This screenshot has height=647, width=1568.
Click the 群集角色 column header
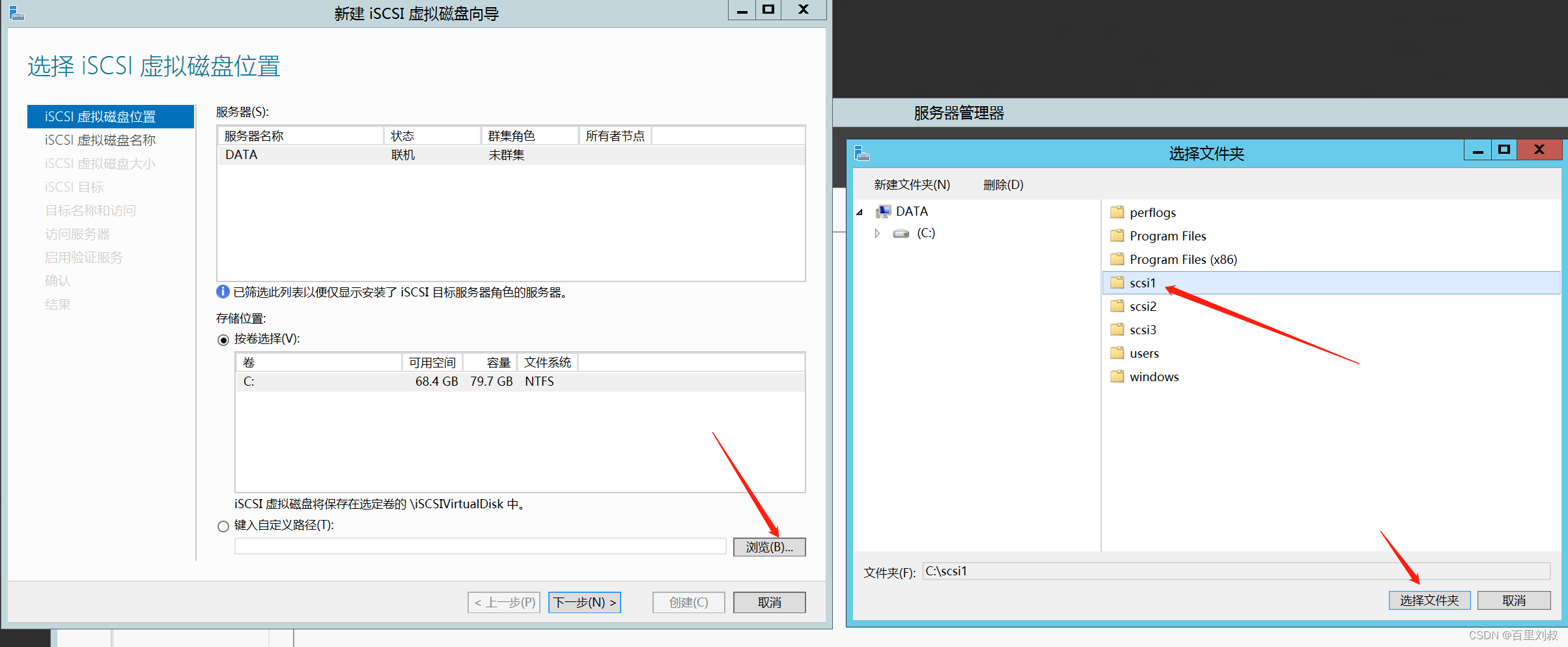coord(530,136)
